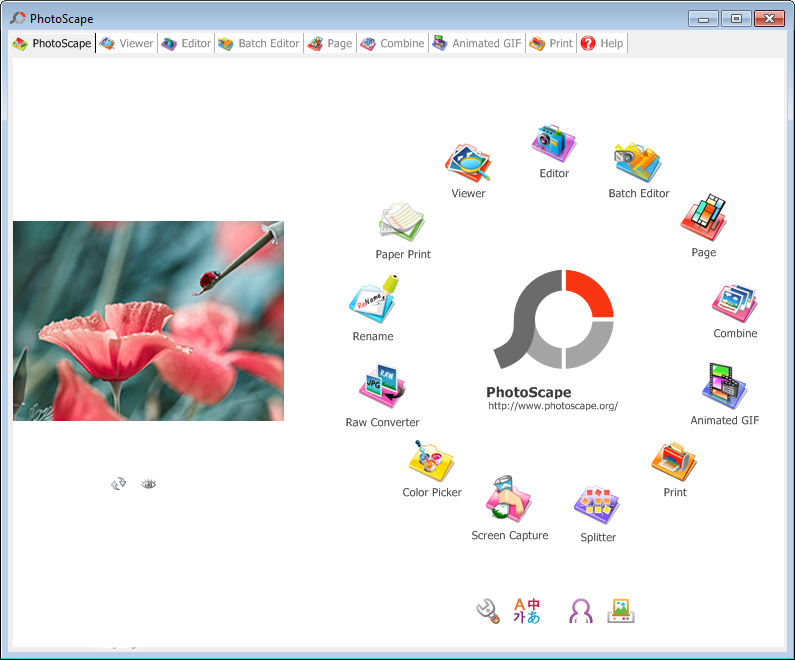Open the Paper Print icon

[402, 222]
